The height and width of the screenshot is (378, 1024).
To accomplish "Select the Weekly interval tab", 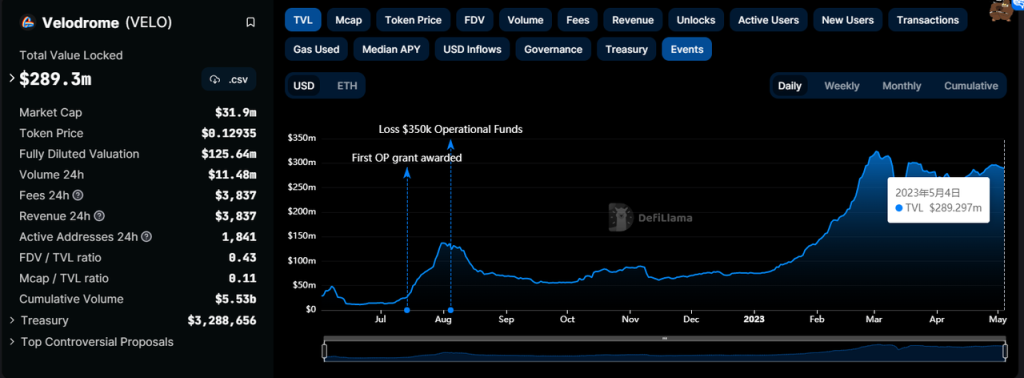I will point(841,86).
